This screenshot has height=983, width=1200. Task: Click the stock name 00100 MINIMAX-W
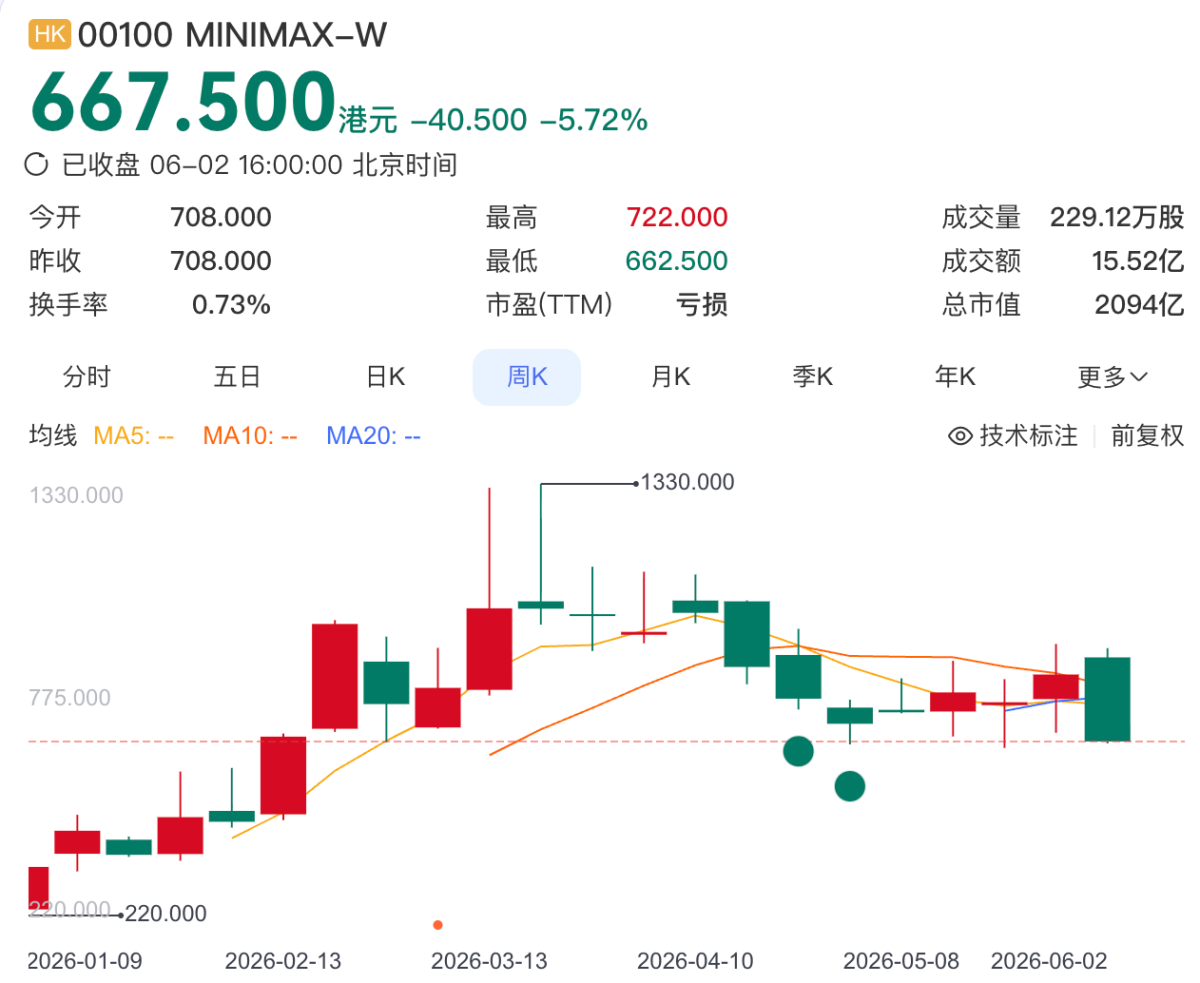click(232, 35)
